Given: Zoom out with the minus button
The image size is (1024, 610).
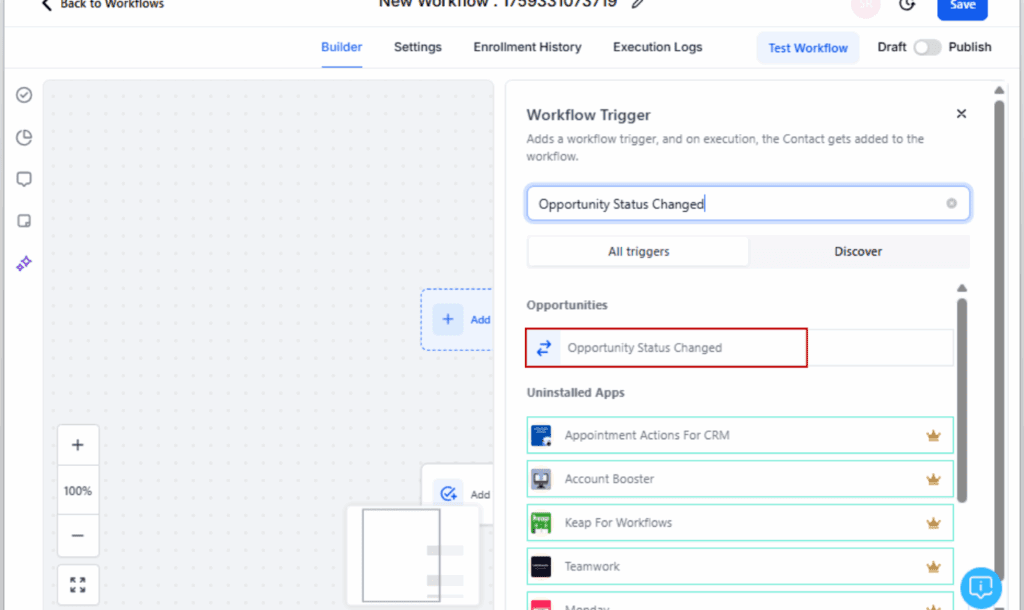Looking at the screenshot, I should [78, 536].
